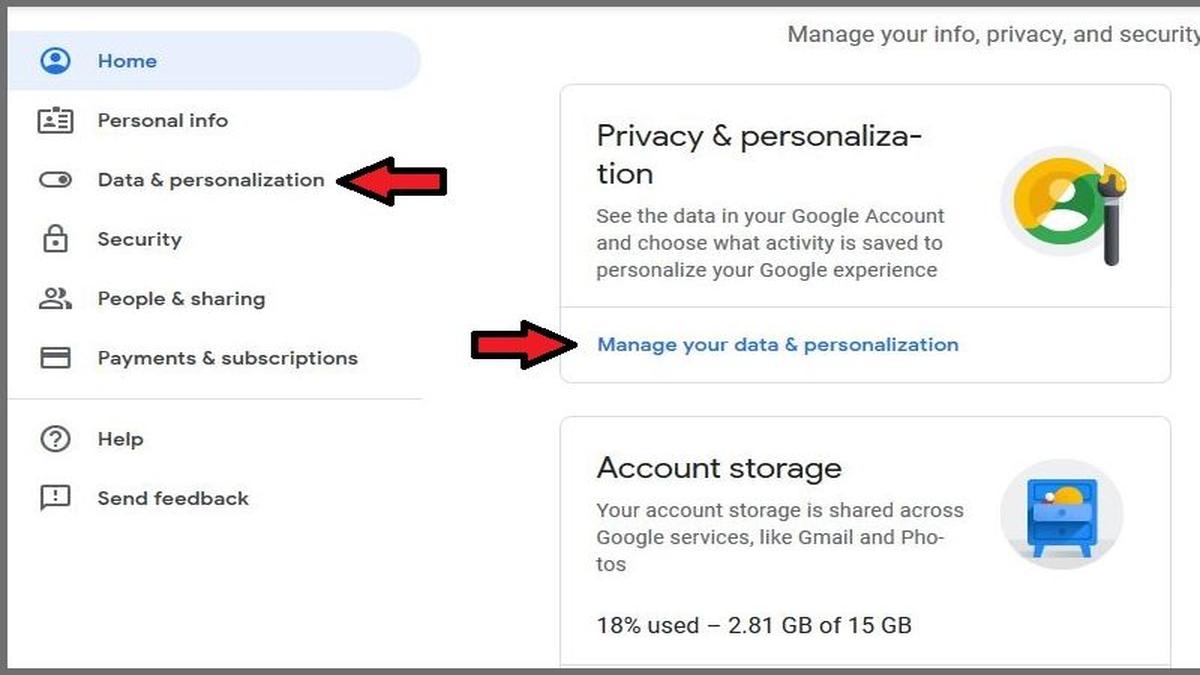Open Security via the padlock icon

coord(57,239)
